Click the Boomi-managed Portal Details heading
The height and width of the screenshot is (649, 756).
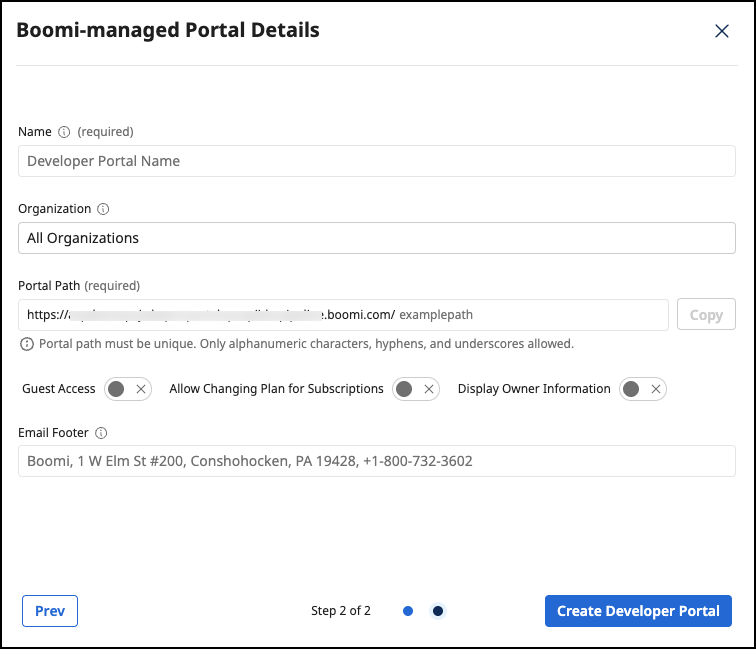tap(168, 30)
